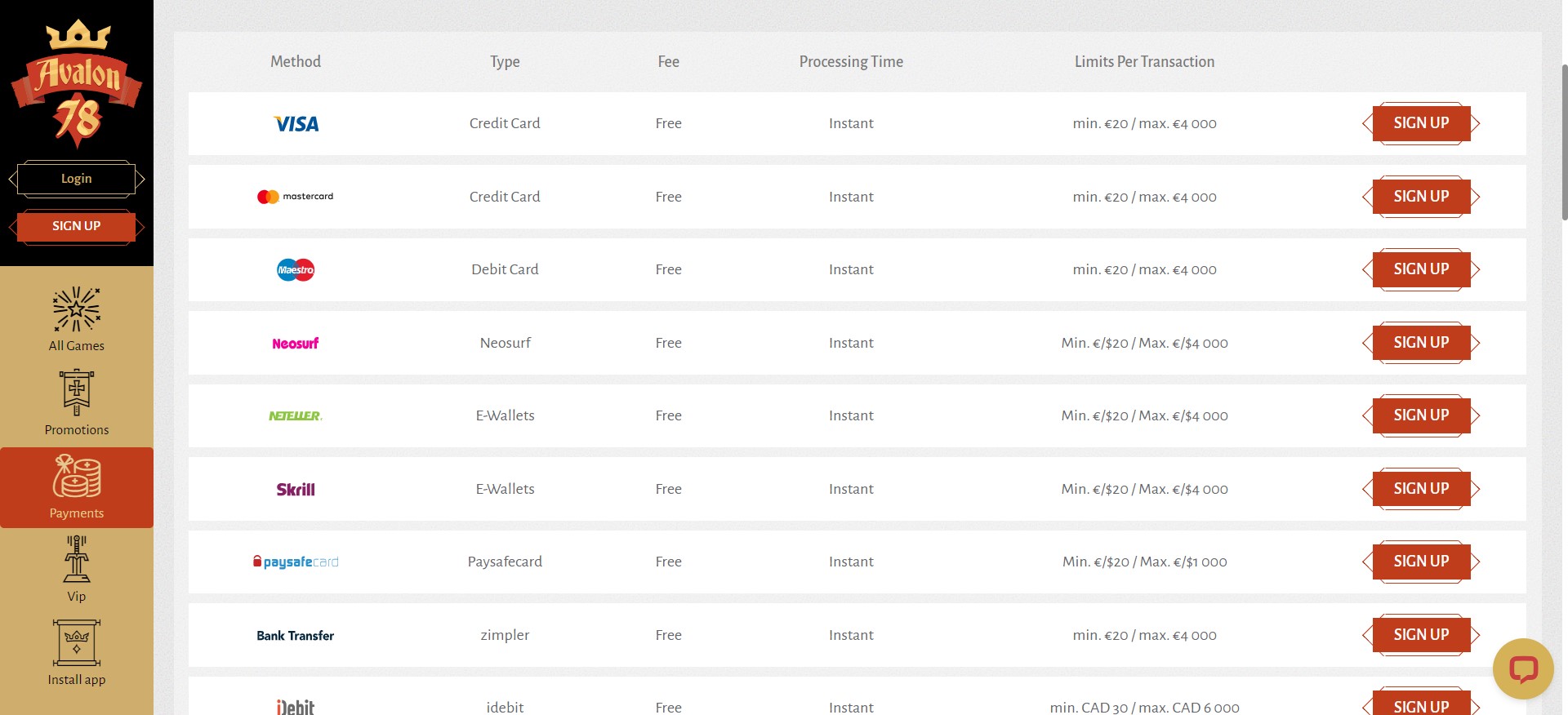Sign up from the Neteller row
Image resolution: width=1568 pixels, height=715 pixels.
(1421, 415)
